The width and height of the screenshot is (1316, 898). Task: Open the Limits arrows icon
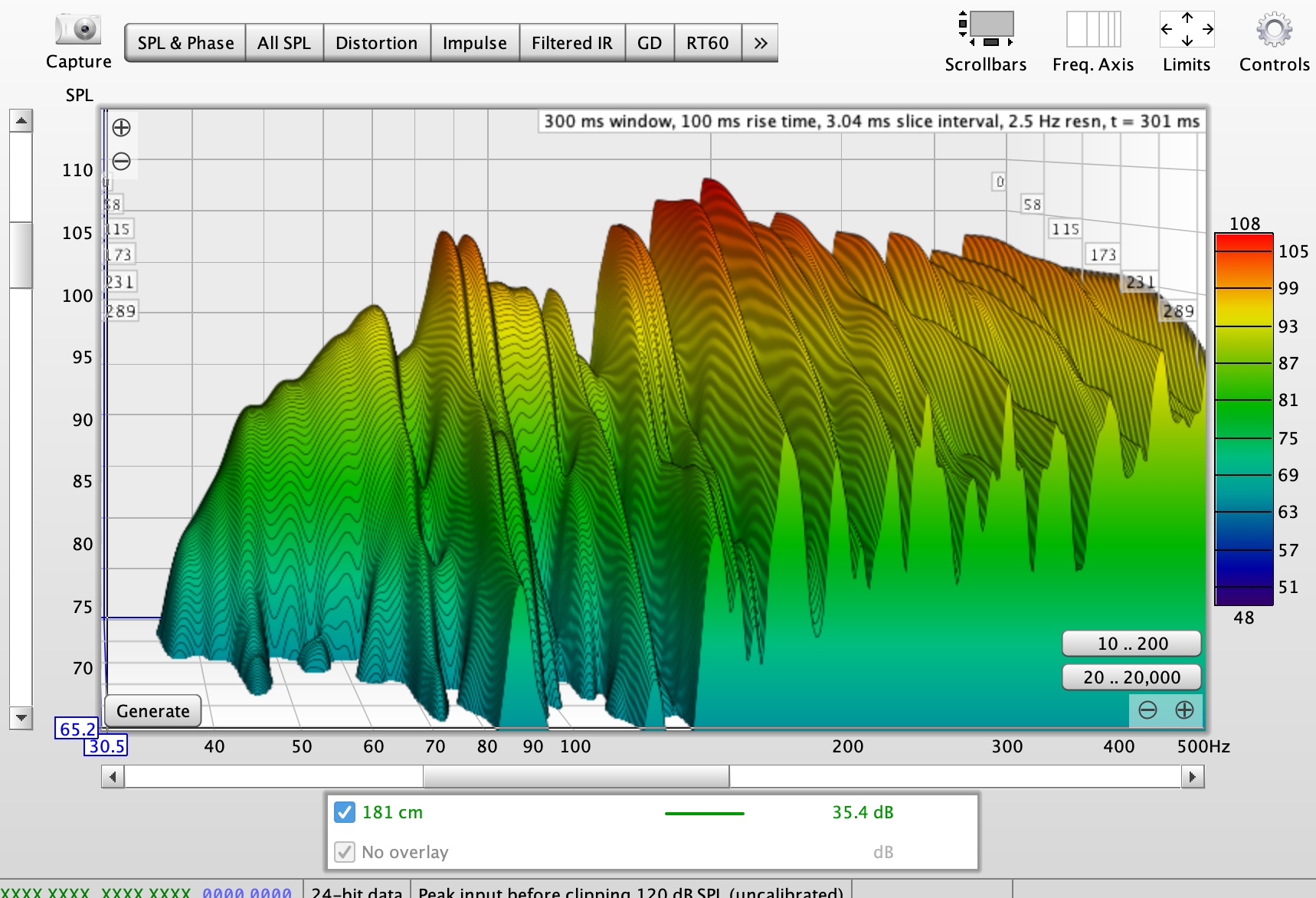[x=1187, y=29]
